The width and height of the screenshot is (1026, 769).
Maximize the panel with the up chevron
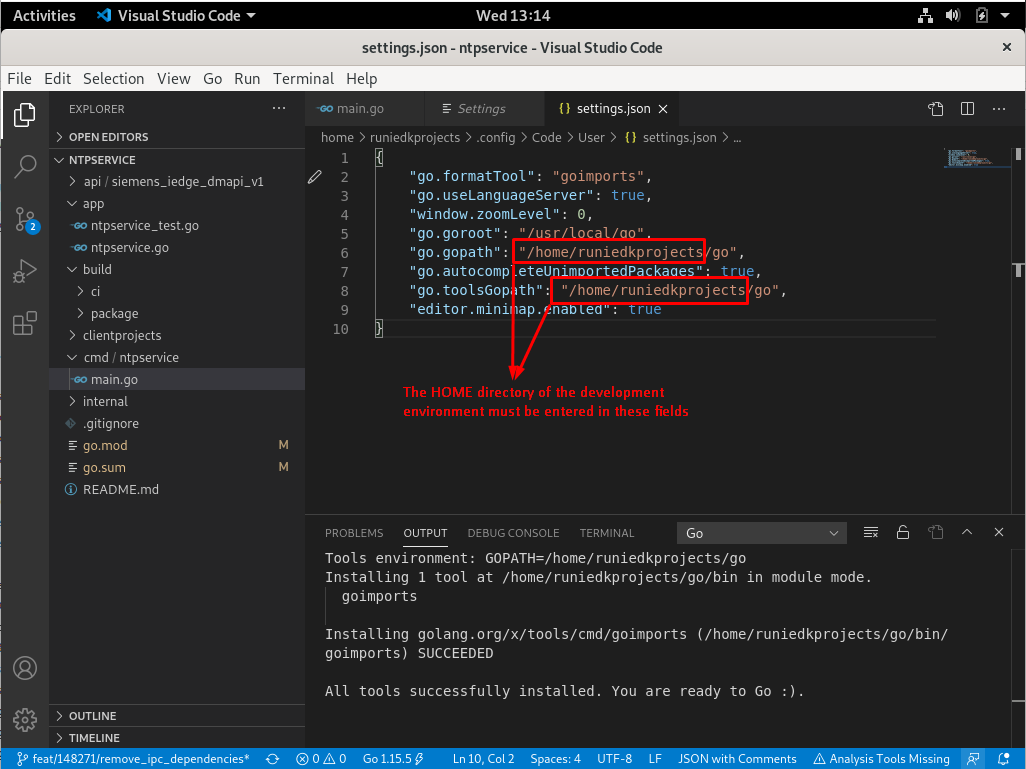coord(967,533)
